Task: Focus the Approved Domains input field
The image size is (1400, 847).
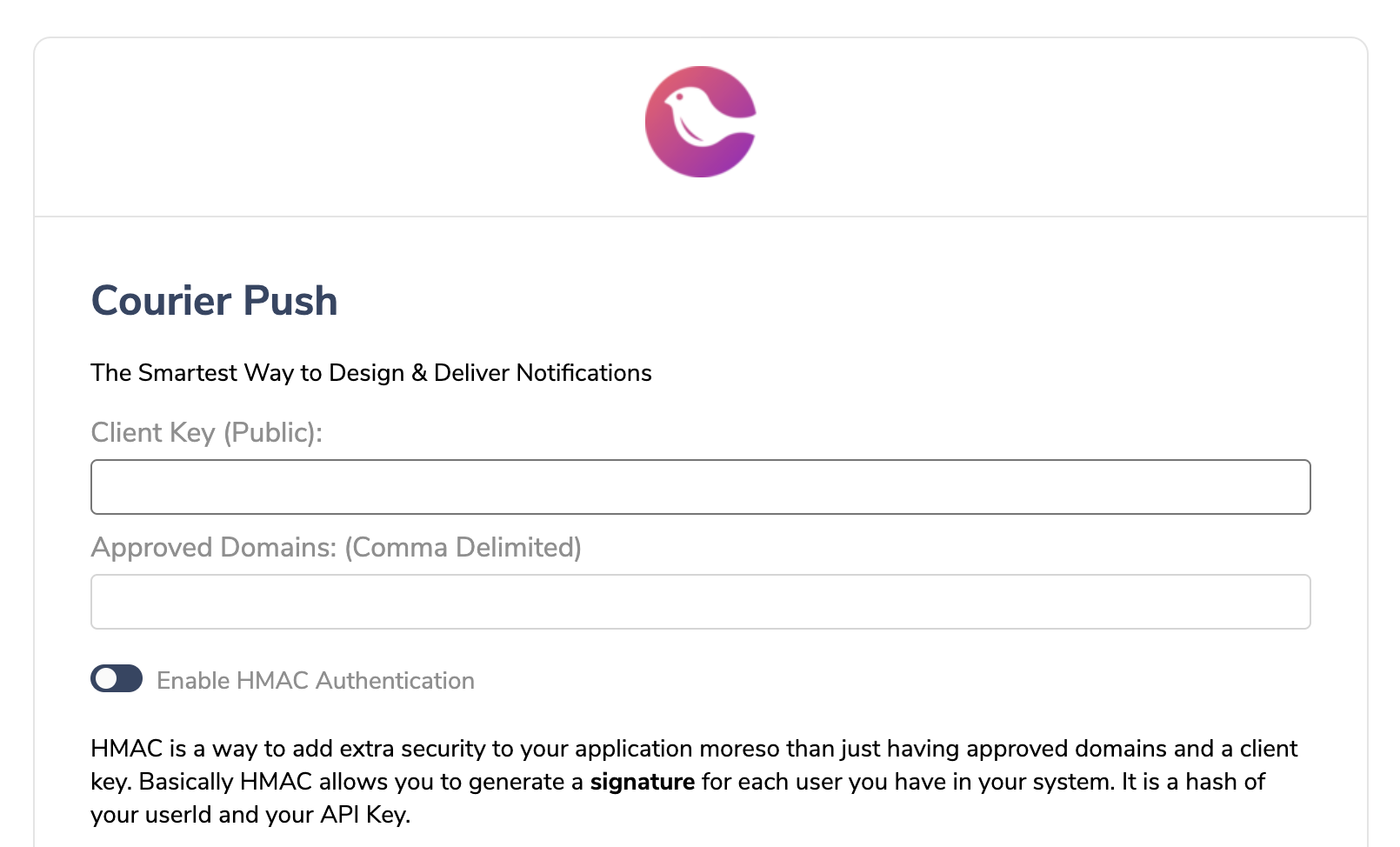Action: pos(701,602)
